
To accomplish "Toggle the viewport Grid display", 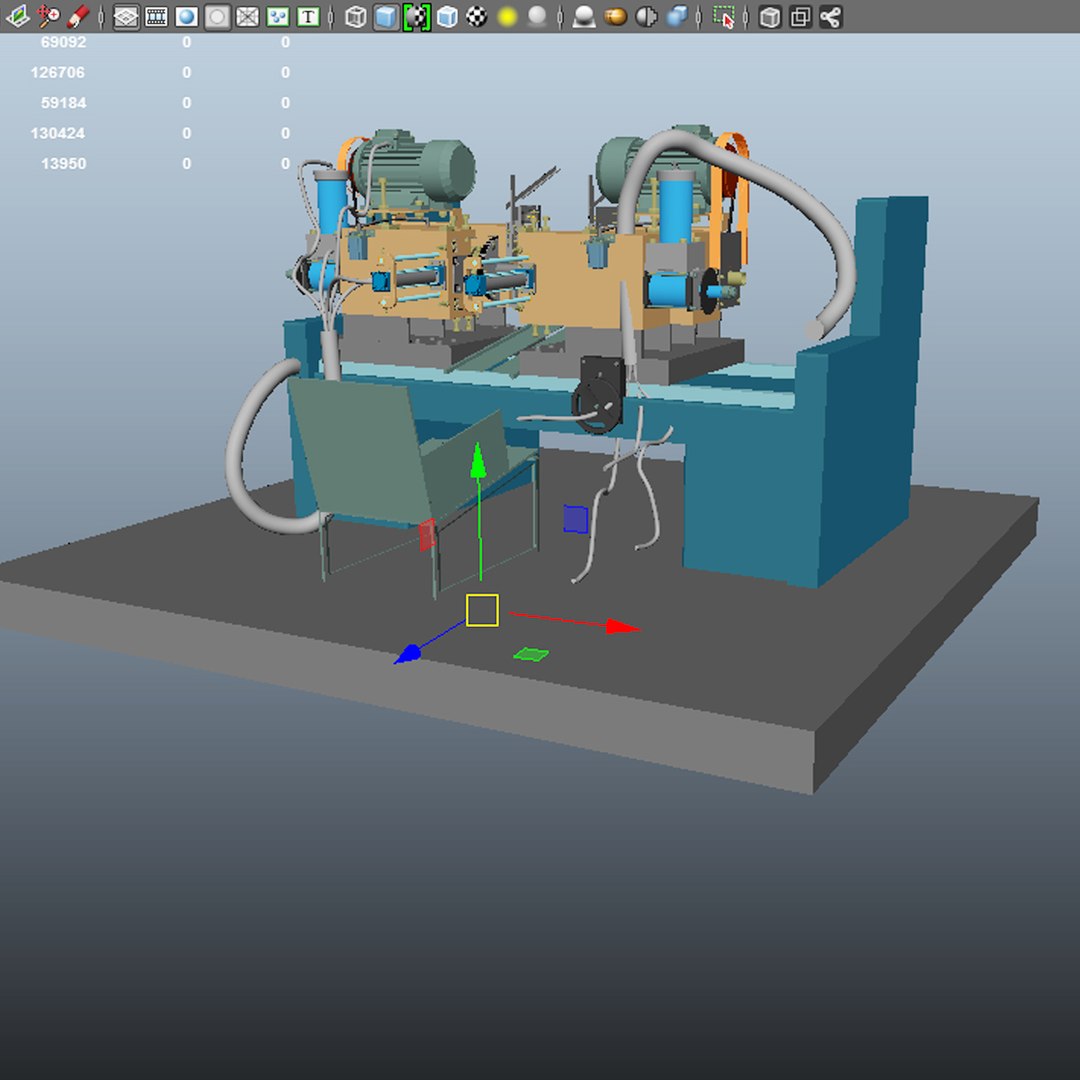I will (x=125, y=17).
